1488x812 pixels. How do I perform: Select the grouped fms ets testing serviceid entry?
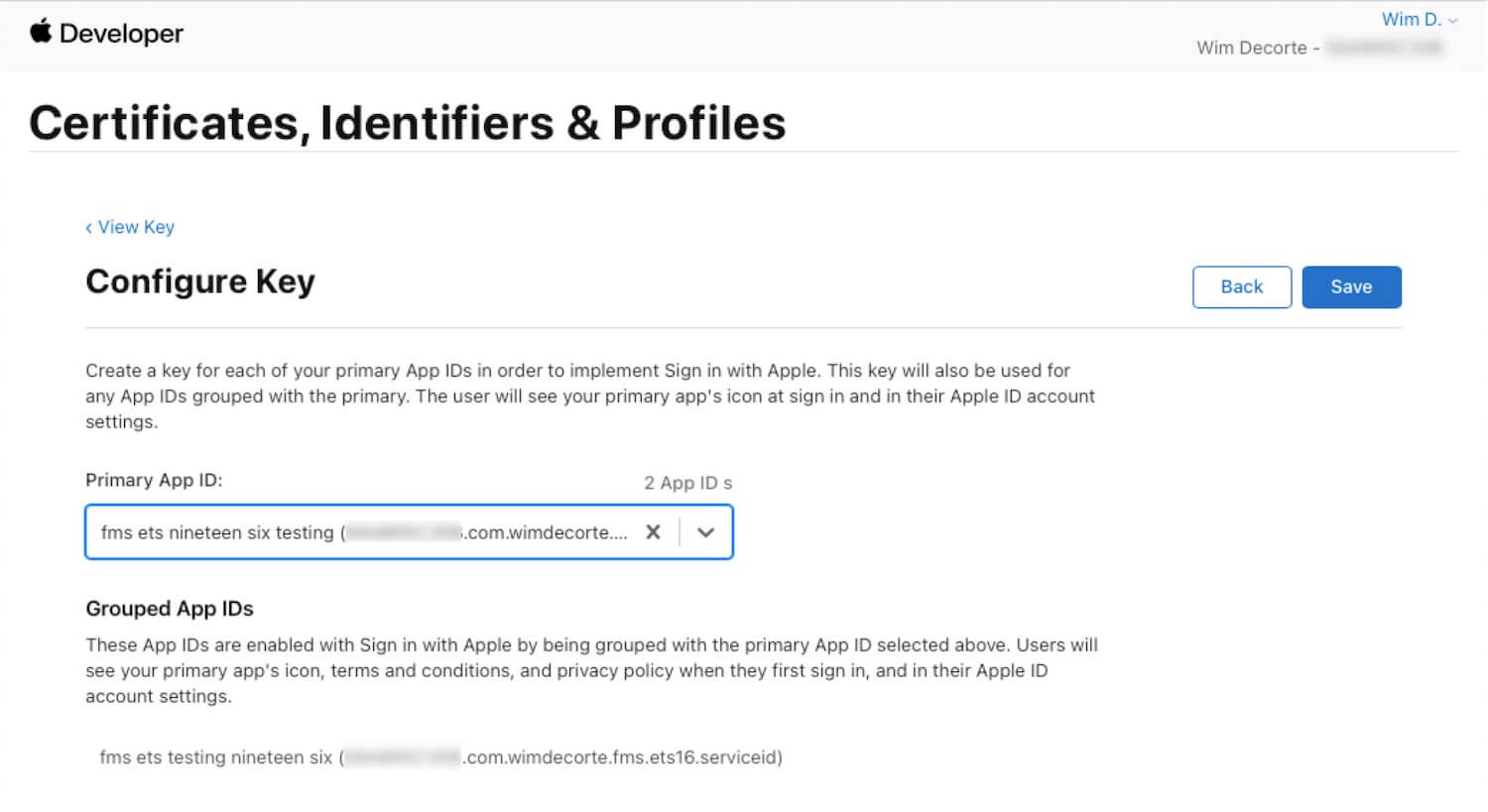click(x=440, y=757)
